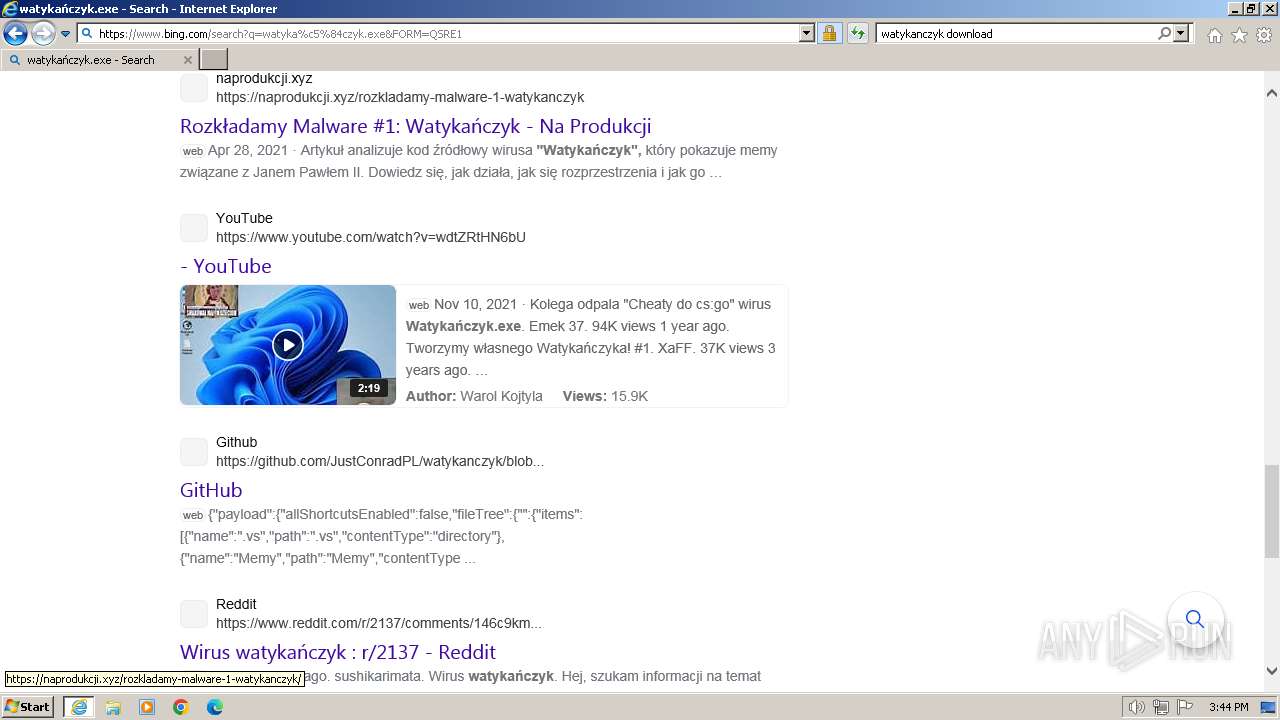Click 'Author: Warol Kojtyla' text

474,396
